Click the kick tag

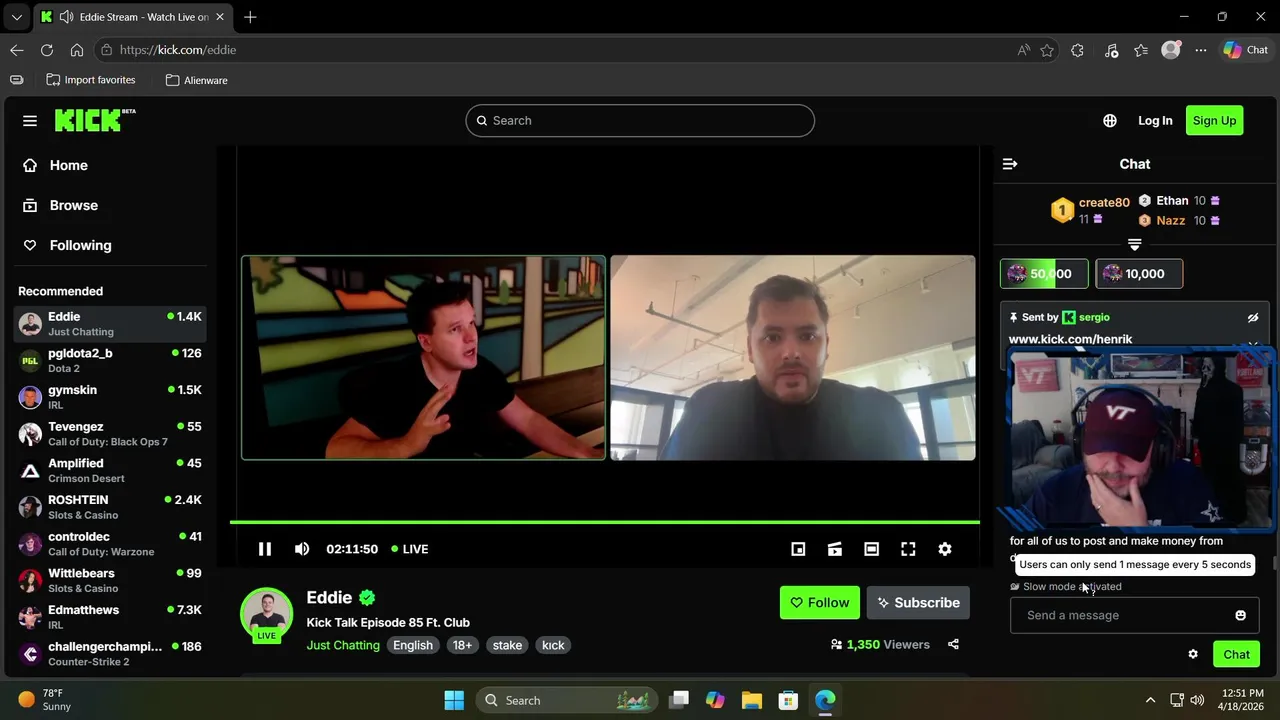click(553, 646)
